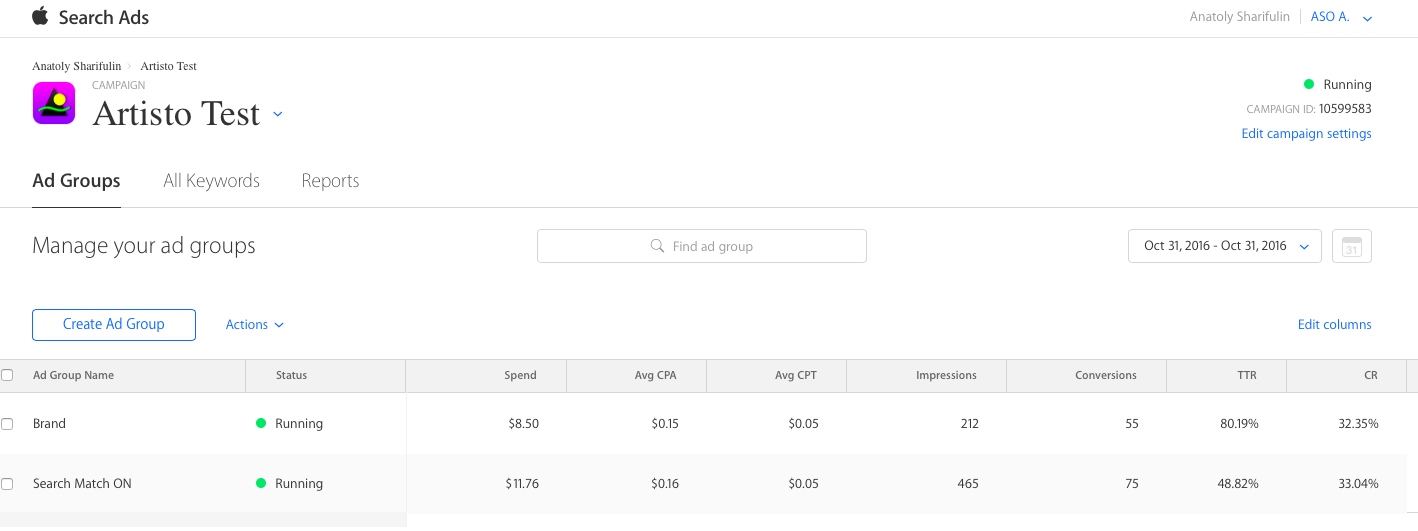The width and height of the screenshot is (1418, 531).
Task: Click the Edit columns link
Action: [x=1334, y=324]
